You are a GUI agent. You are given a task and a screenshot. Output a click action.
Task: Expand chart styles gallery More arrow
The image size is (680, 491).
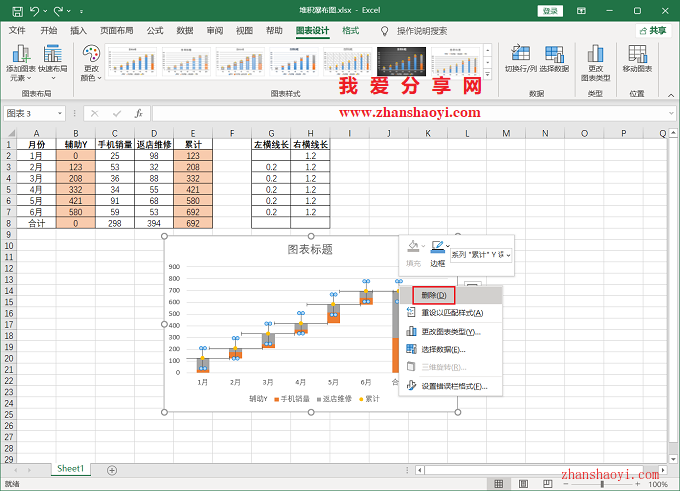pyautogui.click(x=488, y=75)
